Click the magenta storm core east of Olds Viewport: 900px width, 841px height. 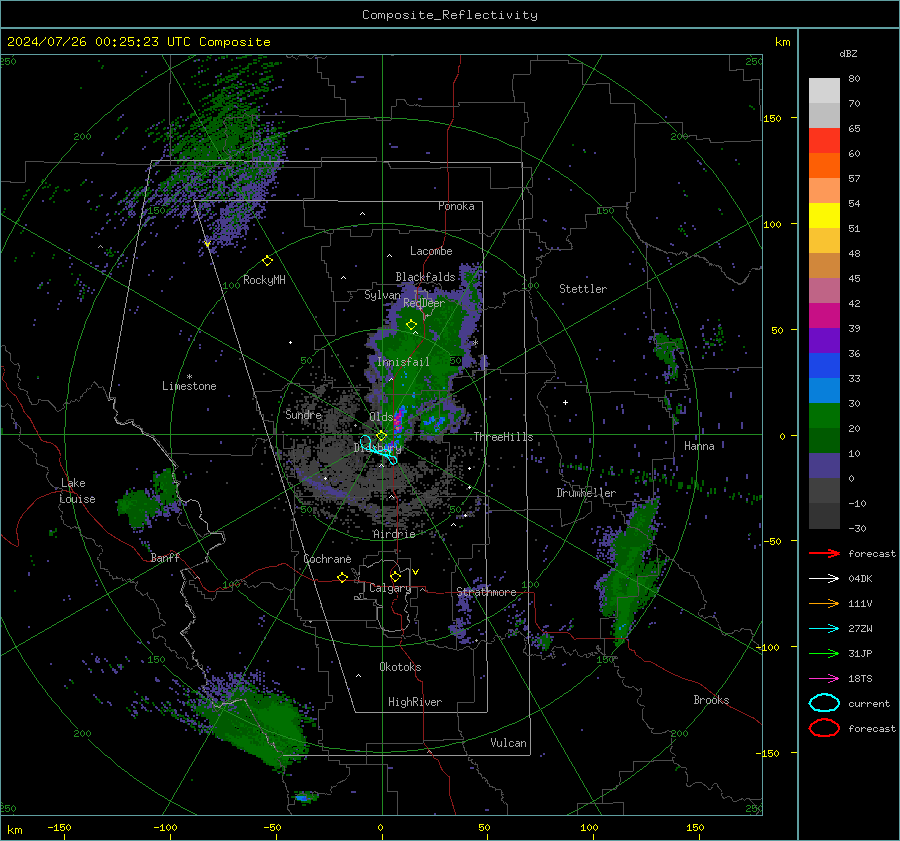click(399, 423)
